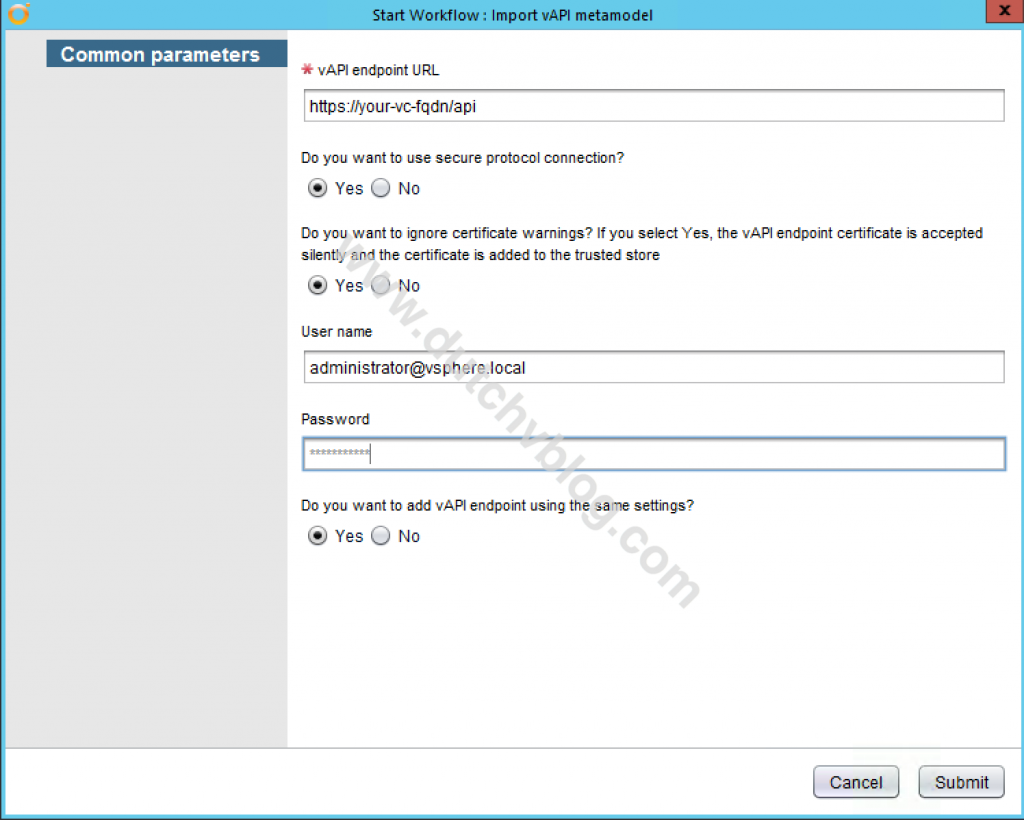Select Yes to add vAPI endpoint with same settings
Screen dimensions: 1024x820
tap(317, 536)
